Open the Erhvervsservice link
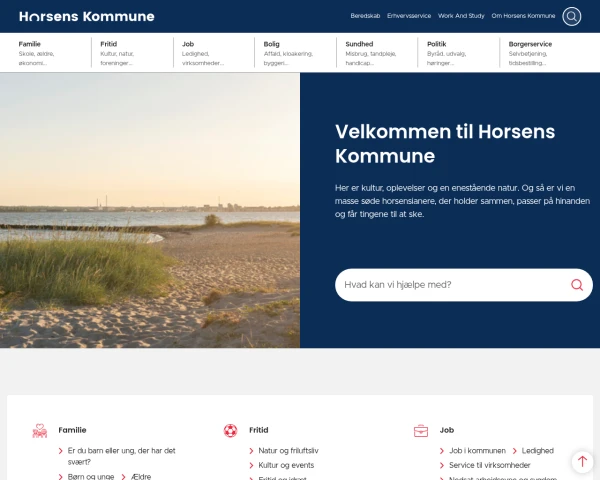 (409, 16)
